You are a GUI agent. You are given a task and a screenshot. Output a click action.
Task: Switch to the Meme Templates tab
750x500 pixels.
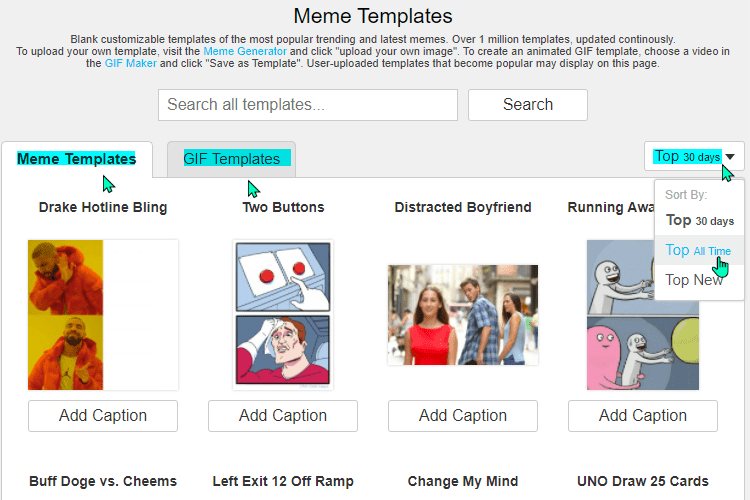click(x=77, y=159)
